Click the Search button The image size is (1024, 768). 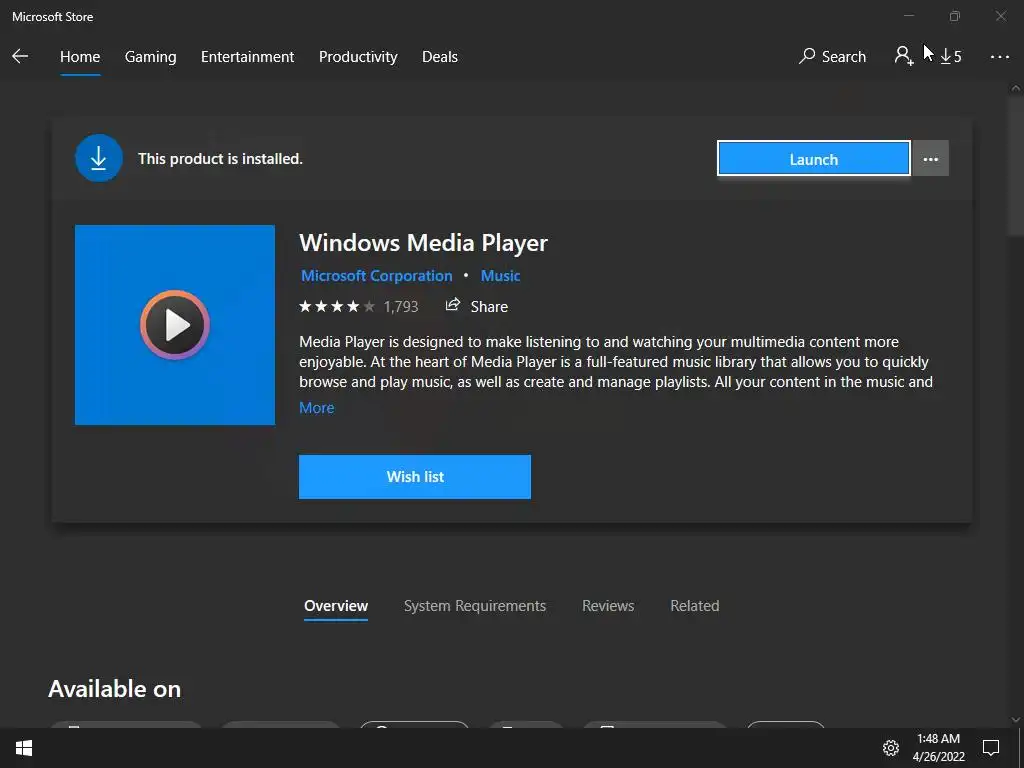(x=832, y=57)
